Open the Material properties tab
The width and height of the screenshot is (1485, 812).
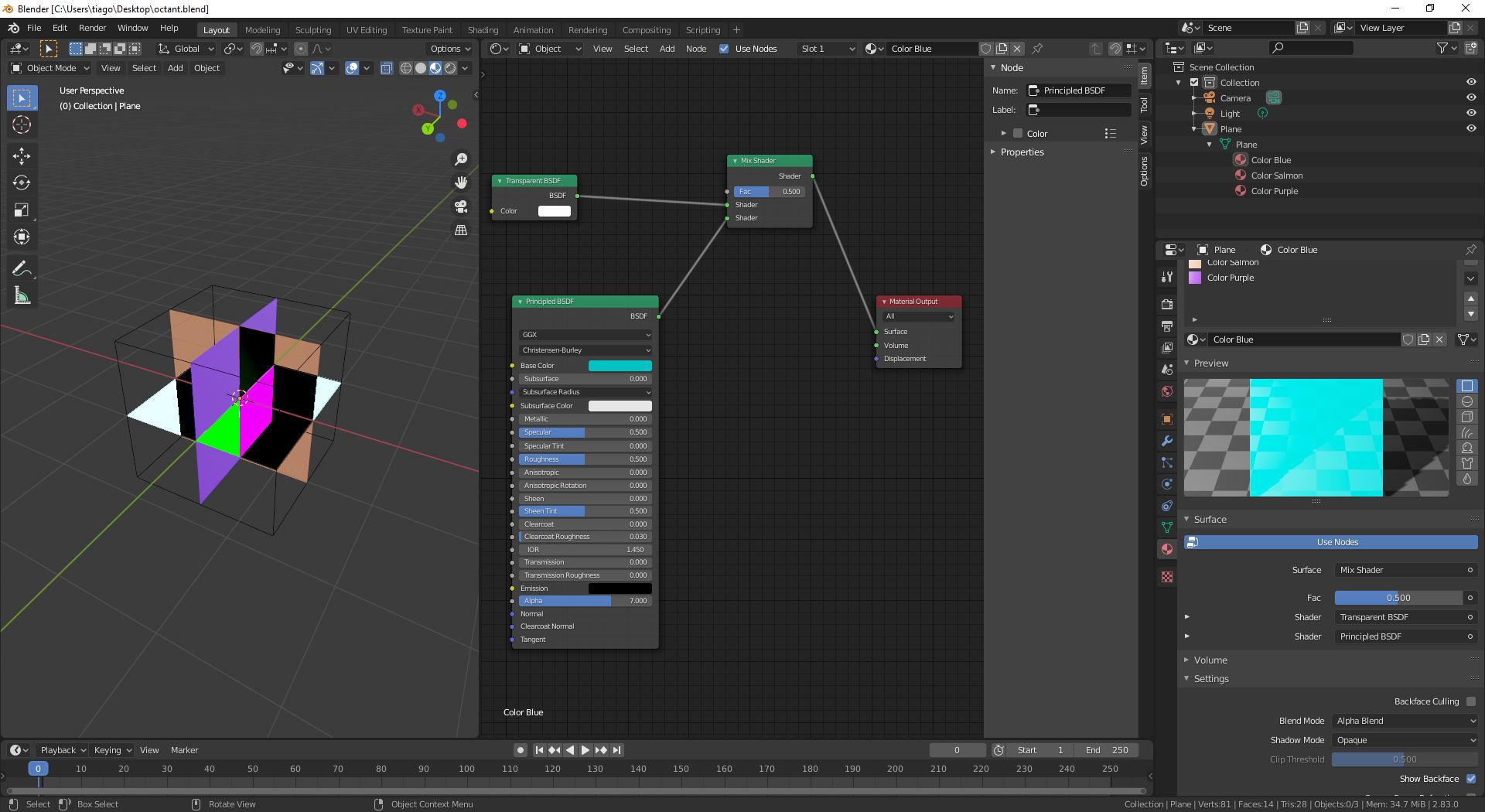click(1167, 549)
